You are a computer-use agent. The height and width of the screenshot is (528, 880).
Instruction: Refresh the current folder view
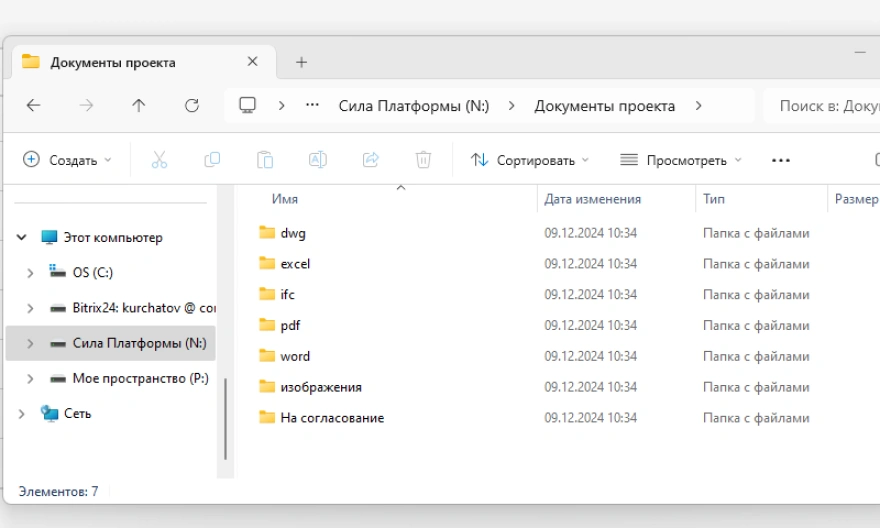192,105
